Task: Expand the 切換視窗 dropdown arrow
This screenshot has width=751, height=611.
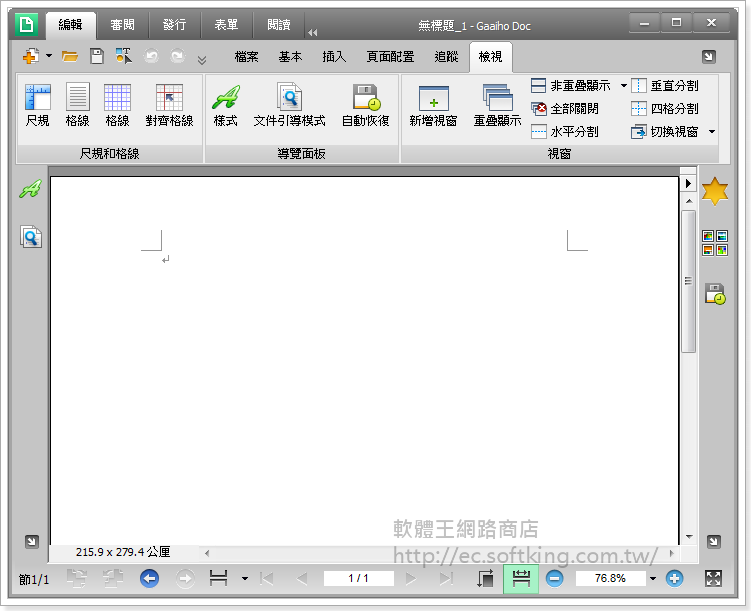Action: (x=712, y=132)
